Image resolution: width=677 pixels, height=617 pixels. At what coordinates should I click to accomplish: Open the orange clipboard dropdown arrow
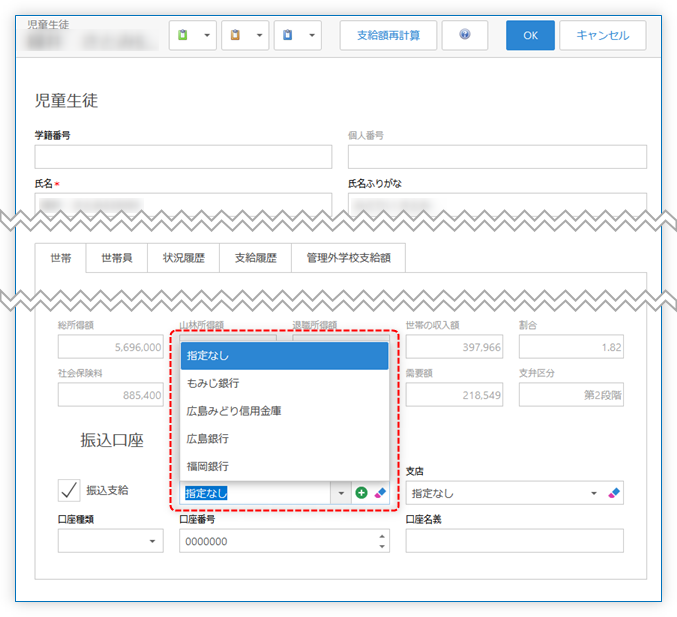point(259,35)
